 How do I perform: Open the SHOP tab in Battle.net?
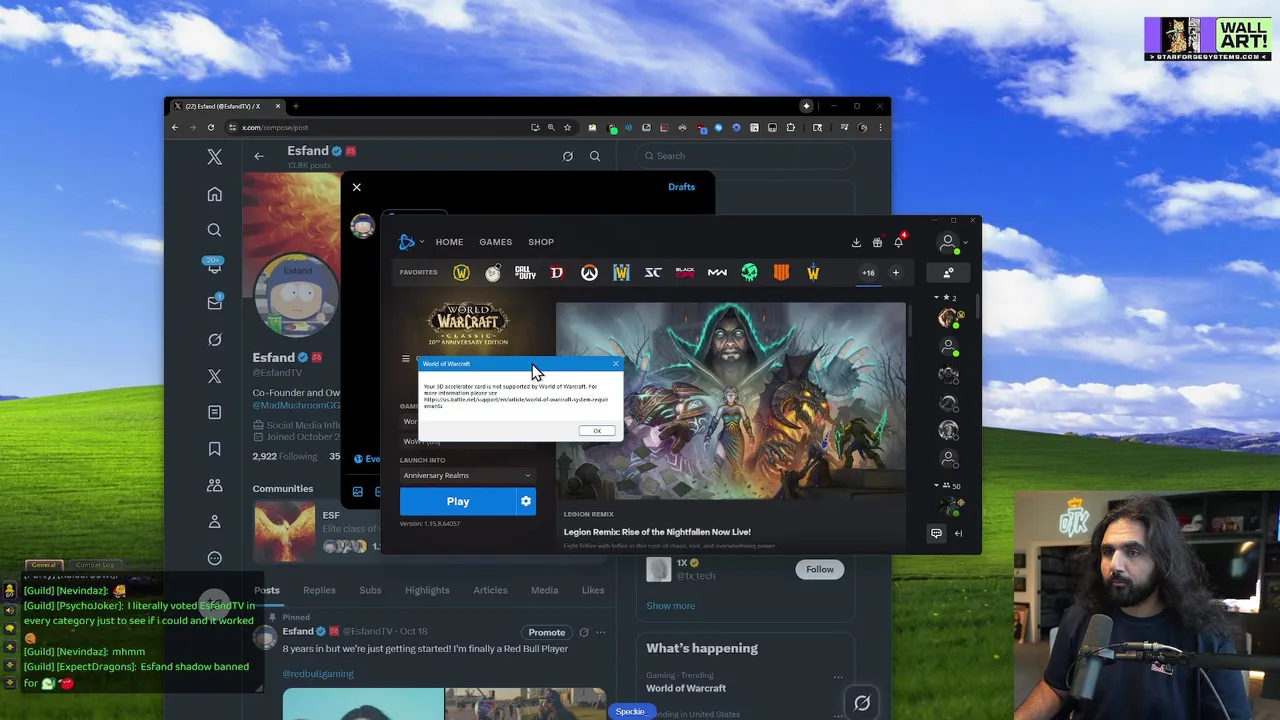coord(541,242)
